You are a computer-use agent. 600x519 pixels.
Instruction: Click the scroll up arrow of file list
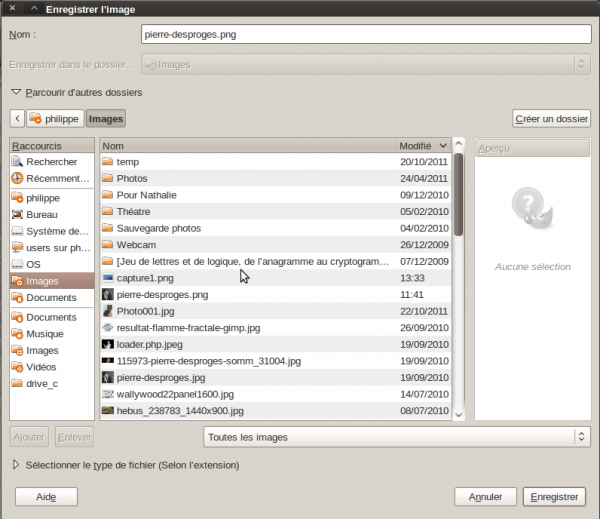(458, 144)
